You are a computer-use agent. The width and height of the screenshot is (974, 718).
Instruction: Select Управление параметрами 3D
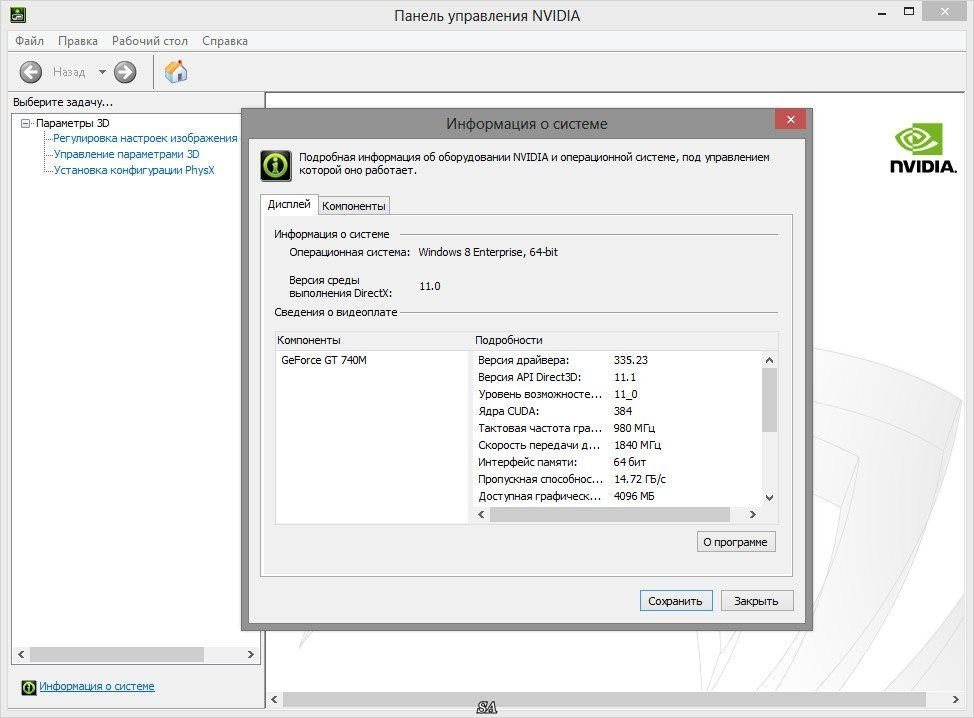click(x=126, y=154)
